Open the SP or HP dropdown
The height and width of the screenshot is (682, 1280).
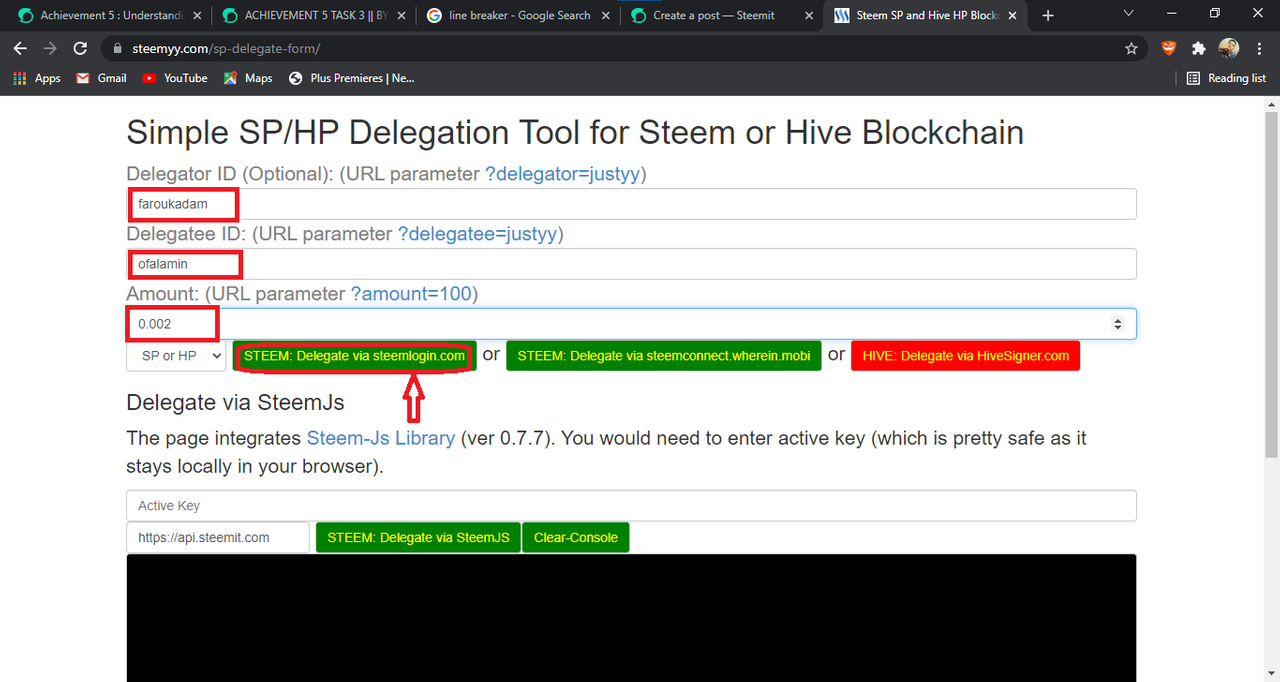click(x=176, y=356)
